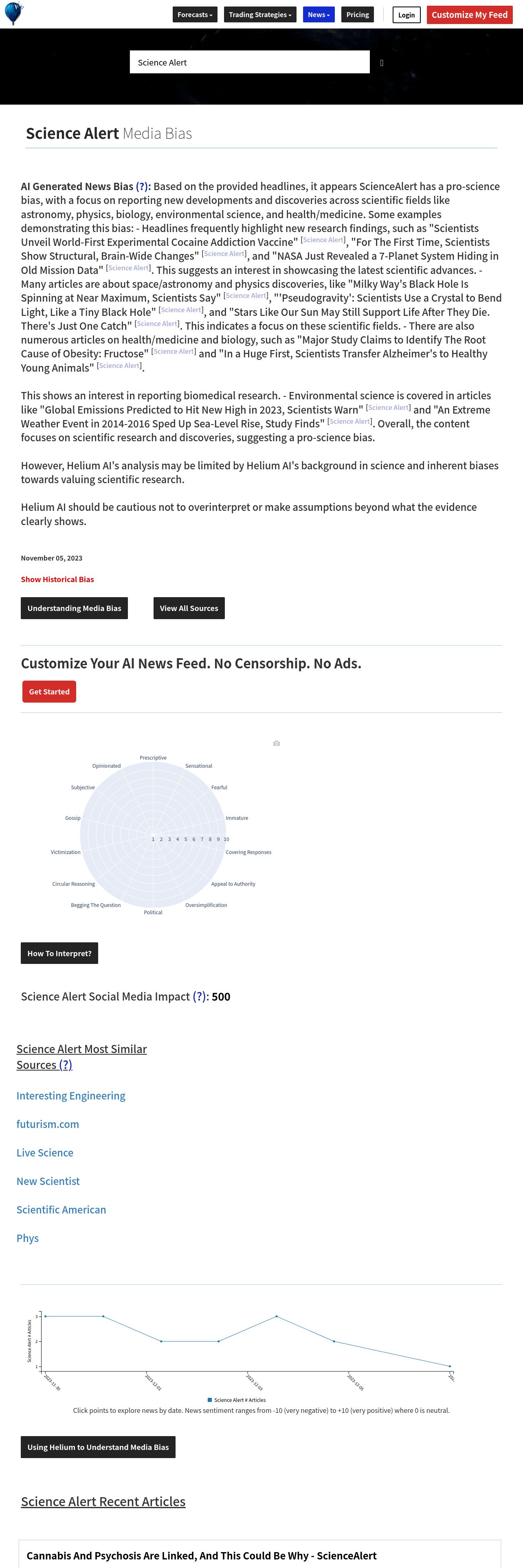The height and width of the screenshot is (1568, 523).
Task: Open the Understanding Media Bias button
Action: tap(74, 608)
